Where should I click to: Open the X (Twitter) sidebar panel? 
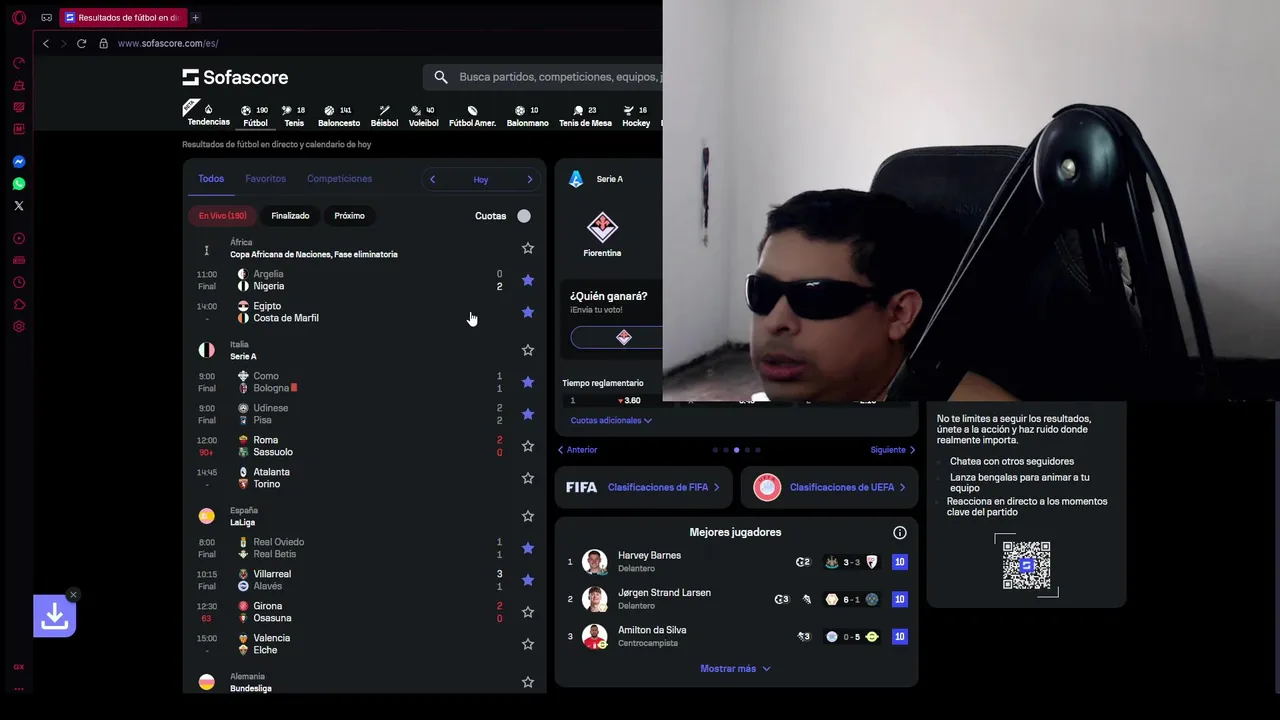point(18,206)
